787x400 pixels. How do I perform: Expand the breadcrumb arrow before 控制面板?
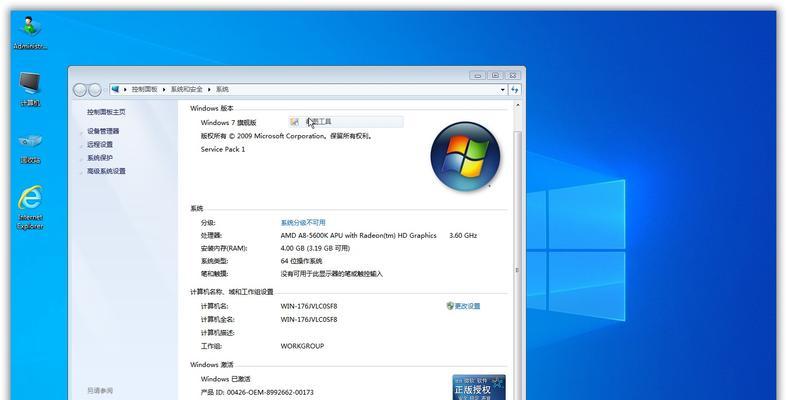point(125,89)
